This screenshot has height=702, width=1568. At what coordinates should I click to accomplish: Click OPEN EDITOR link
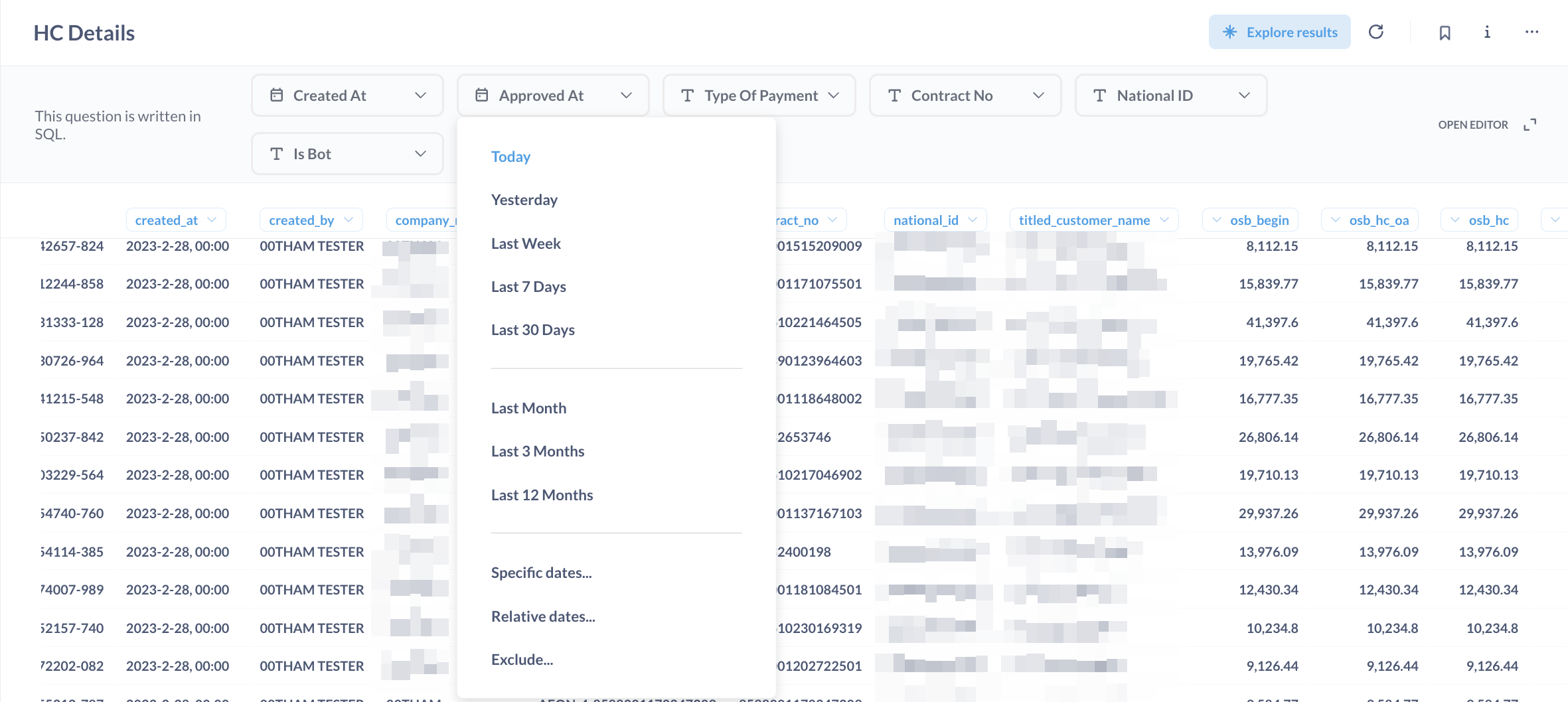point(1473,125)
